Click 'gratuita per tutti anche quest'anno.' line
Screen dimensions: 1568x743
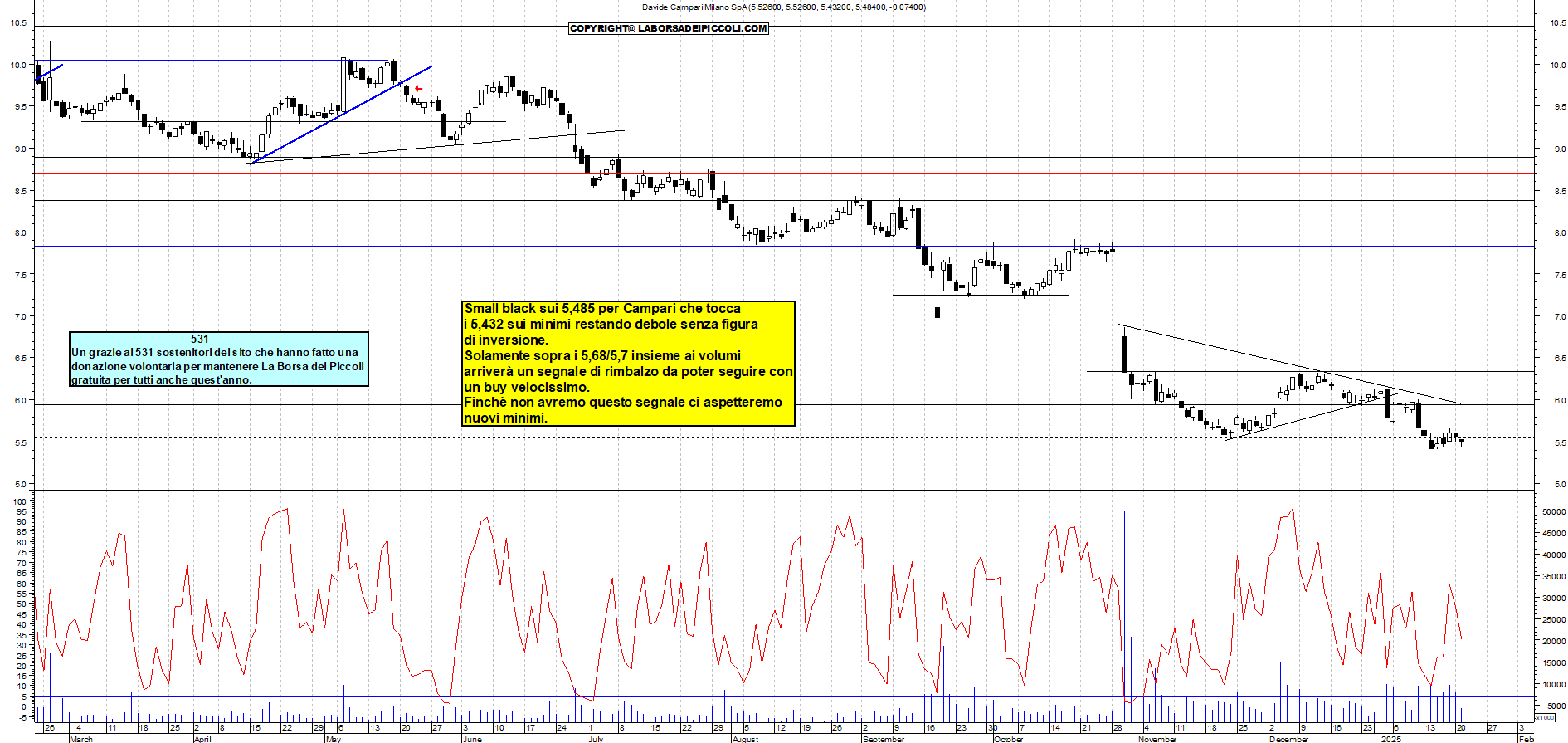(161, 379)
